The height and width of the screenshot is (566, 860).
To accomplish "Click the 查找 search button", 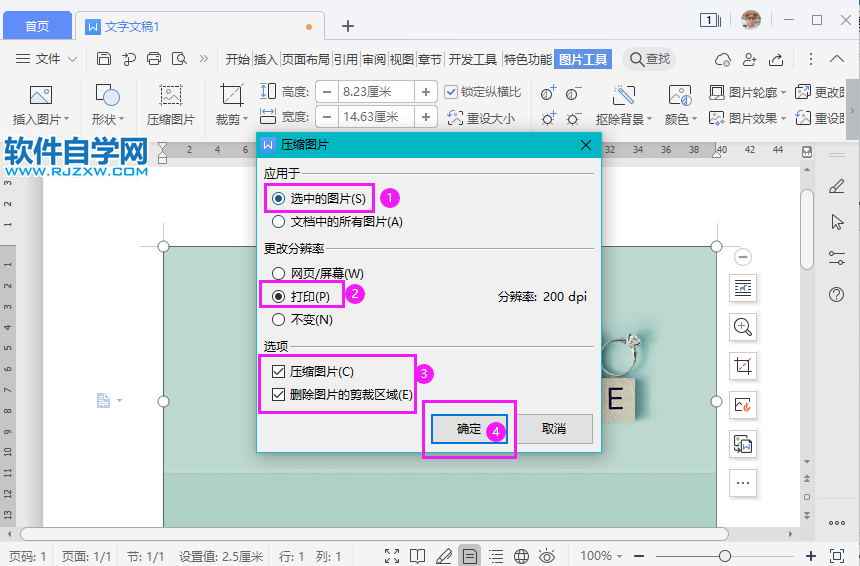I will 650,59.
